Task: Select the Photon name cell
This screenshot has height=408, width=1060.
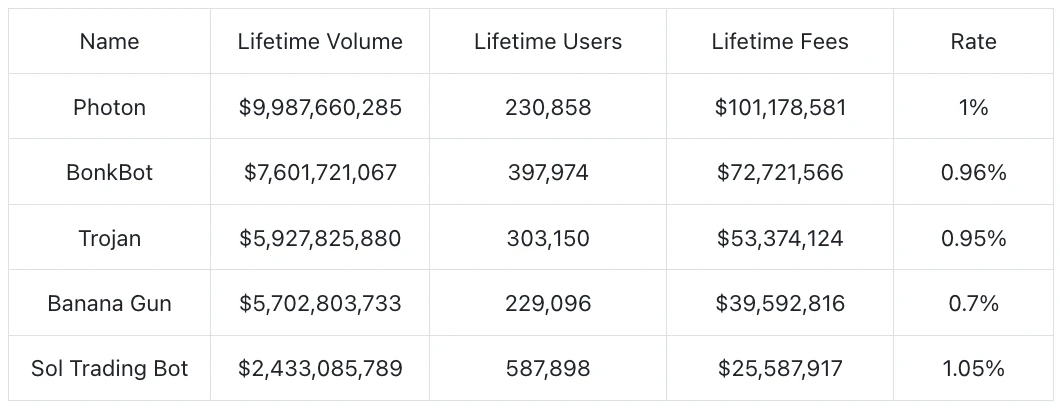Action: (109, 107)
